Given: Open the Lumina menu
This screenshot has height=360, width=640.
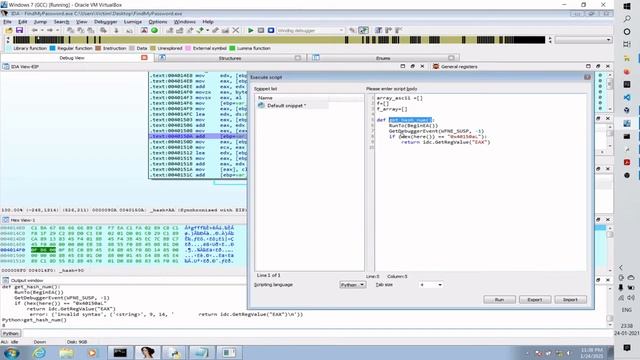Looking at the screenshot, I should tap(133, 22).
